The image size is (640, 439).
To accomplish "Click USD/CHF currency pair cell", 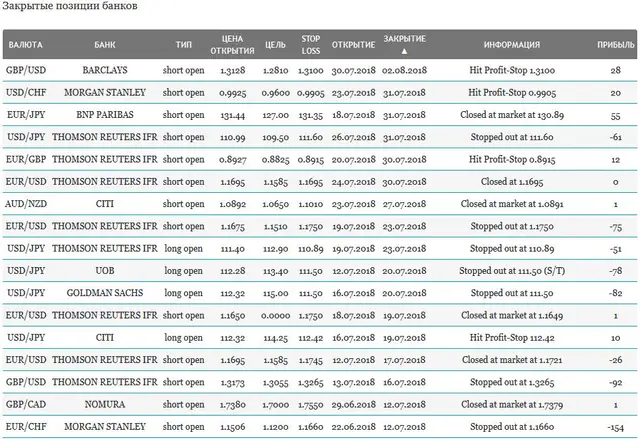I will (26, 93).
